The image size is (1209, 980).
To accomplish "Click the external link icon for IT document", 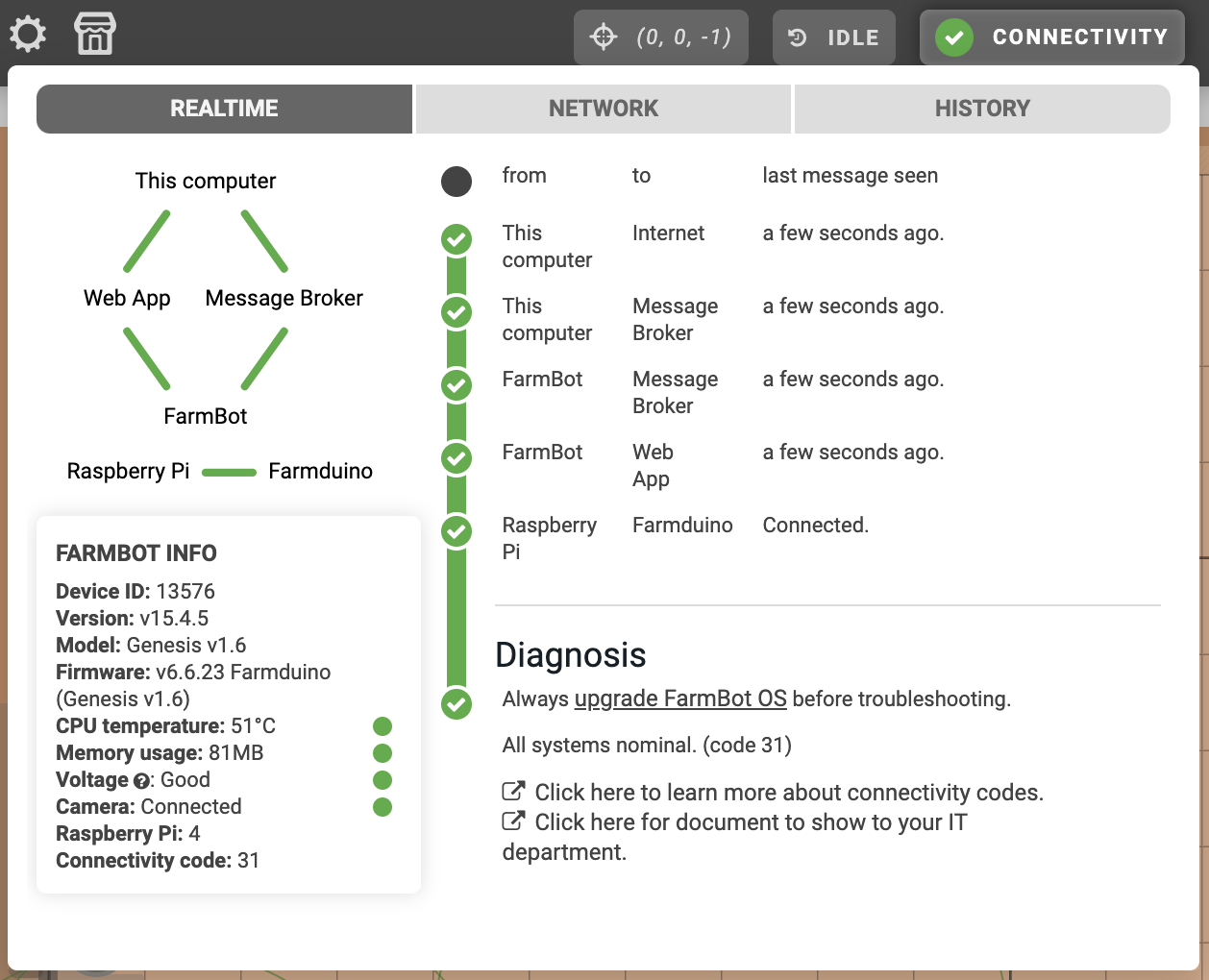I will click(x=513, y=821).
